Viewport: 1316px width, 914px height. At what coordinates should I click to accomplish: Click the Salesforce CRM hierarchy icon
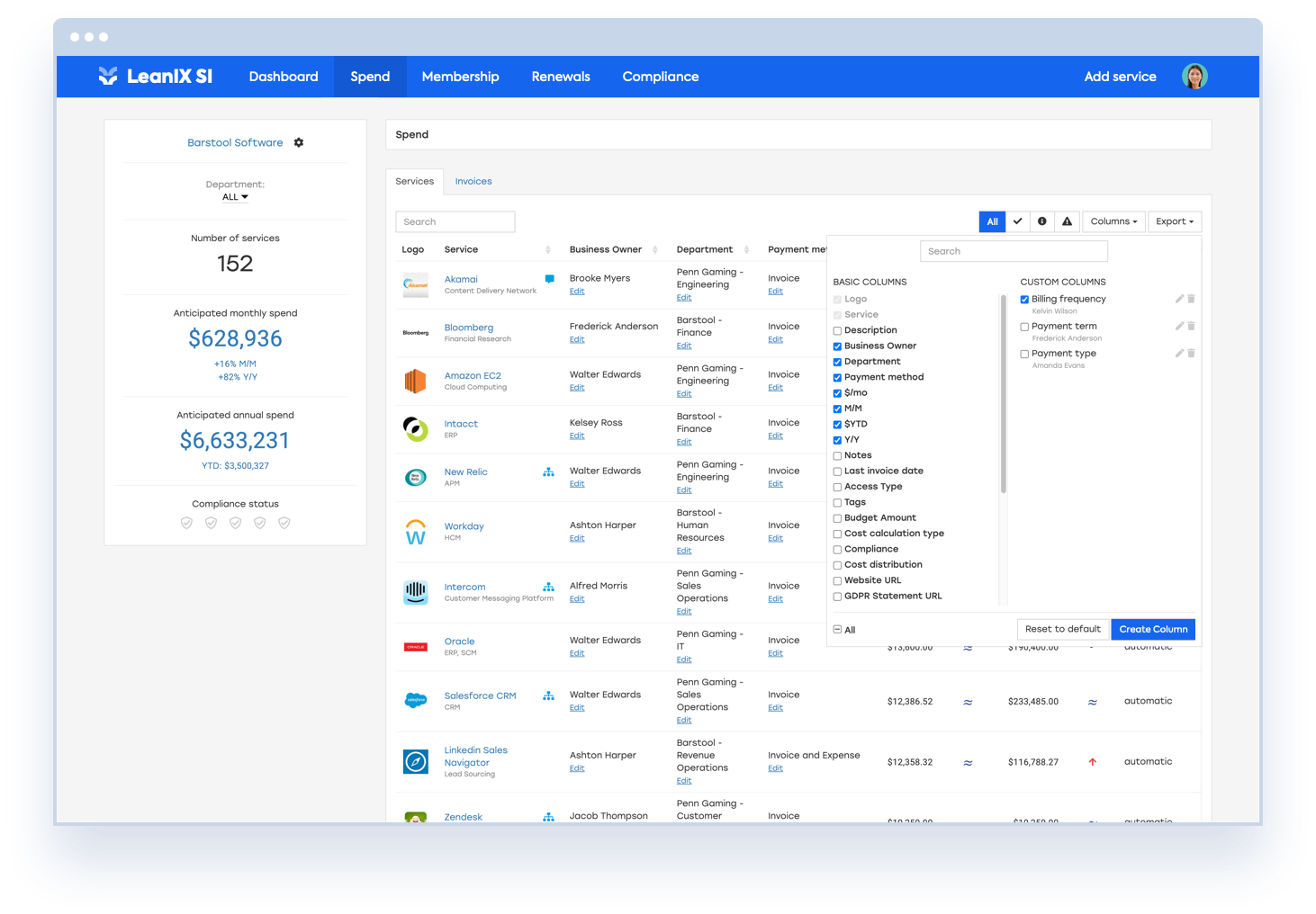tap(548, 695)
